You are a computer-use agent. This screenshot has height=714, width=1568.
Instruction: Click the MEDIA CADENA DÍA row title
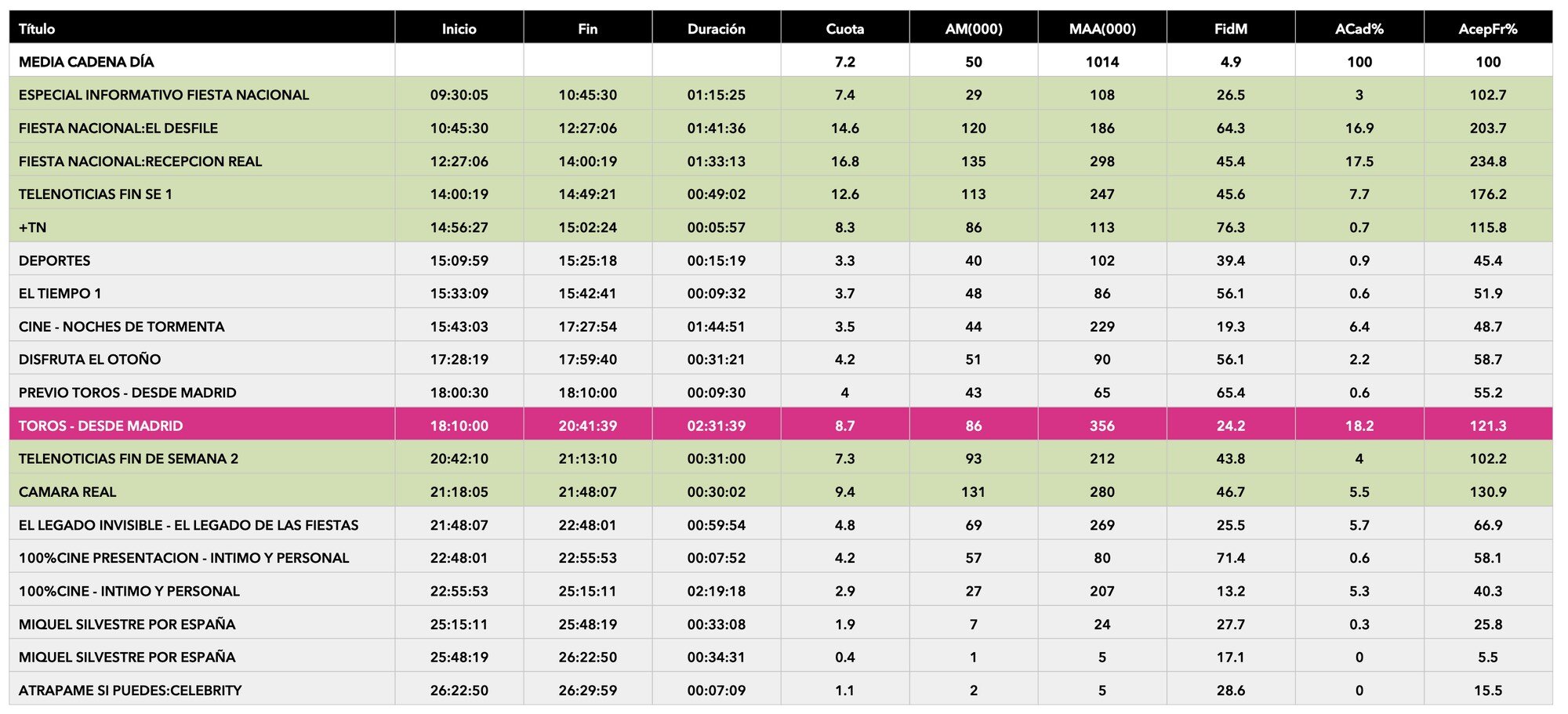click(86, 62)
